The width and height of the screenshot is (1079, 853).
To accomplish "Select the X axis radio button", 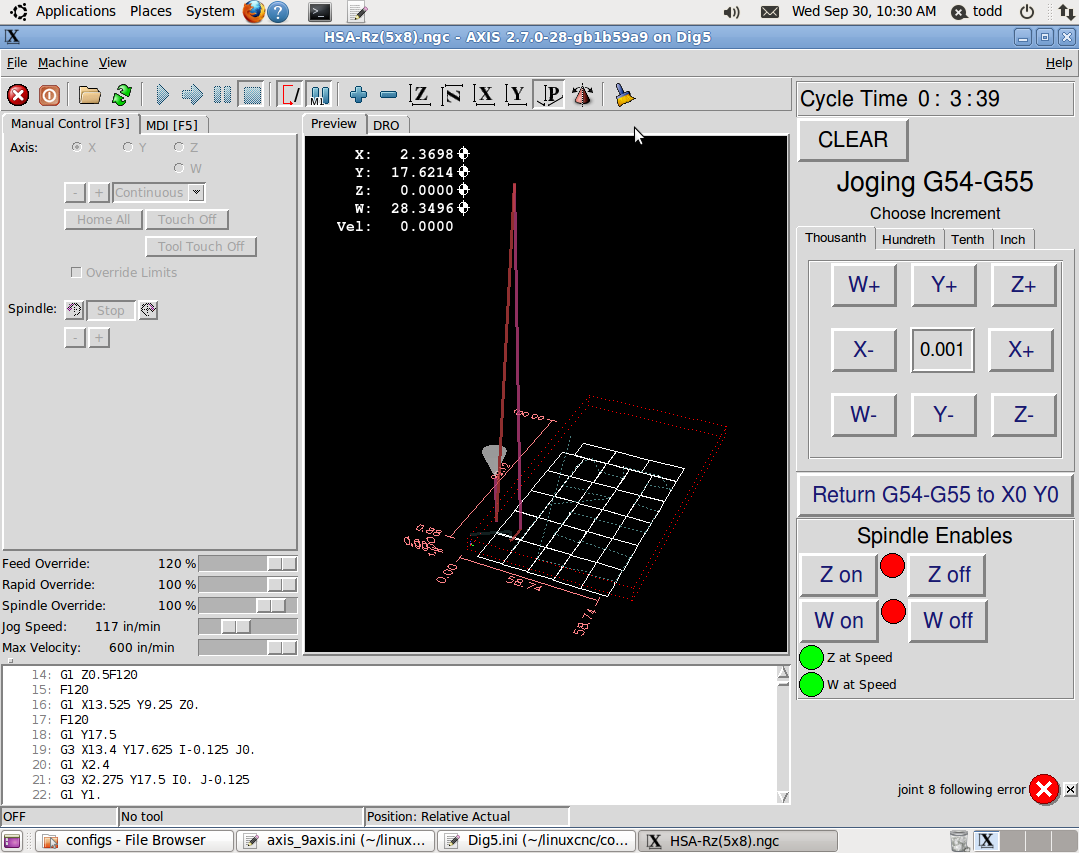I will tap(77, 147).
